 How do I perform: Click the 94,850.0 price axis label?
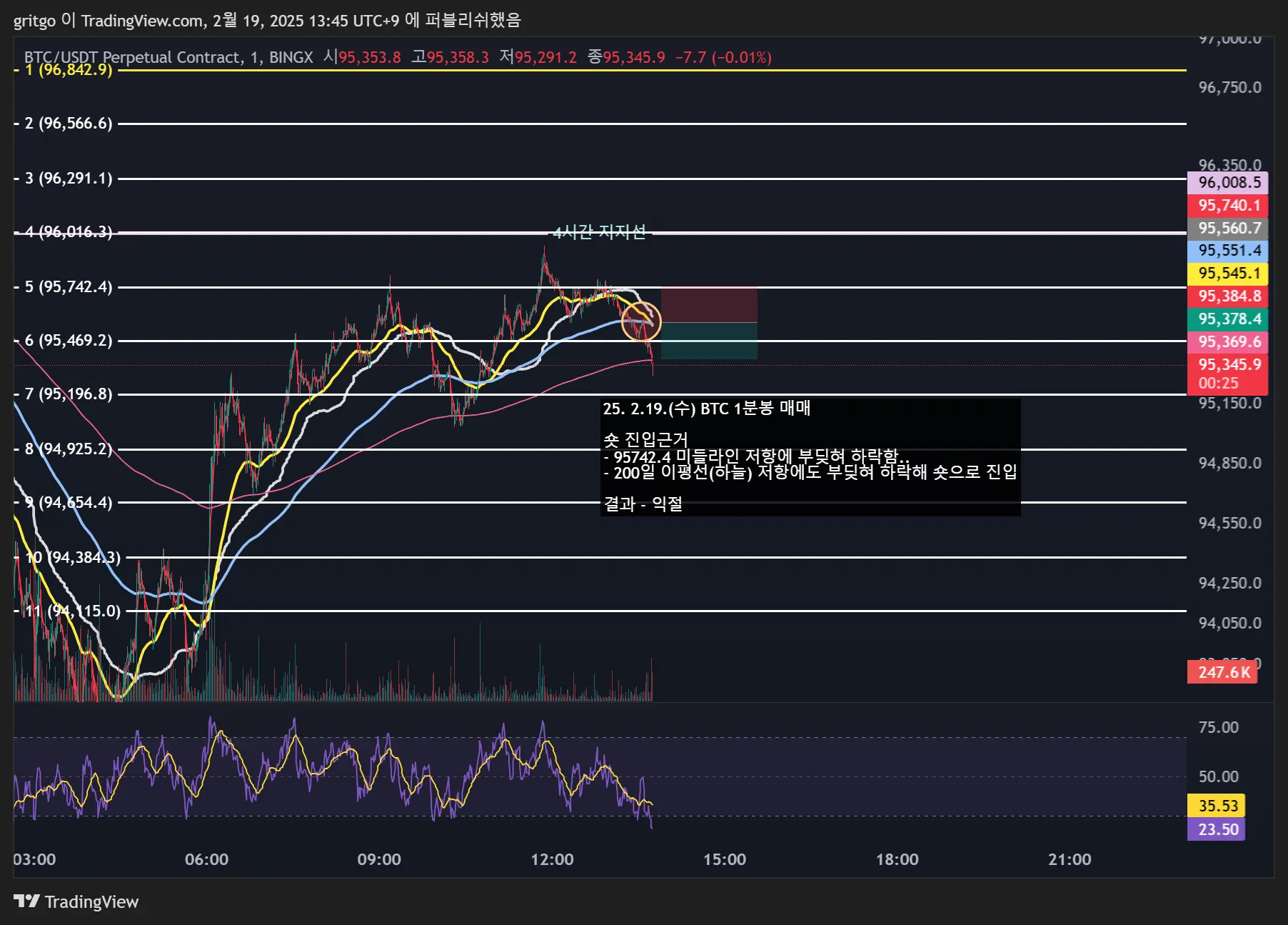click(1229, 463)
